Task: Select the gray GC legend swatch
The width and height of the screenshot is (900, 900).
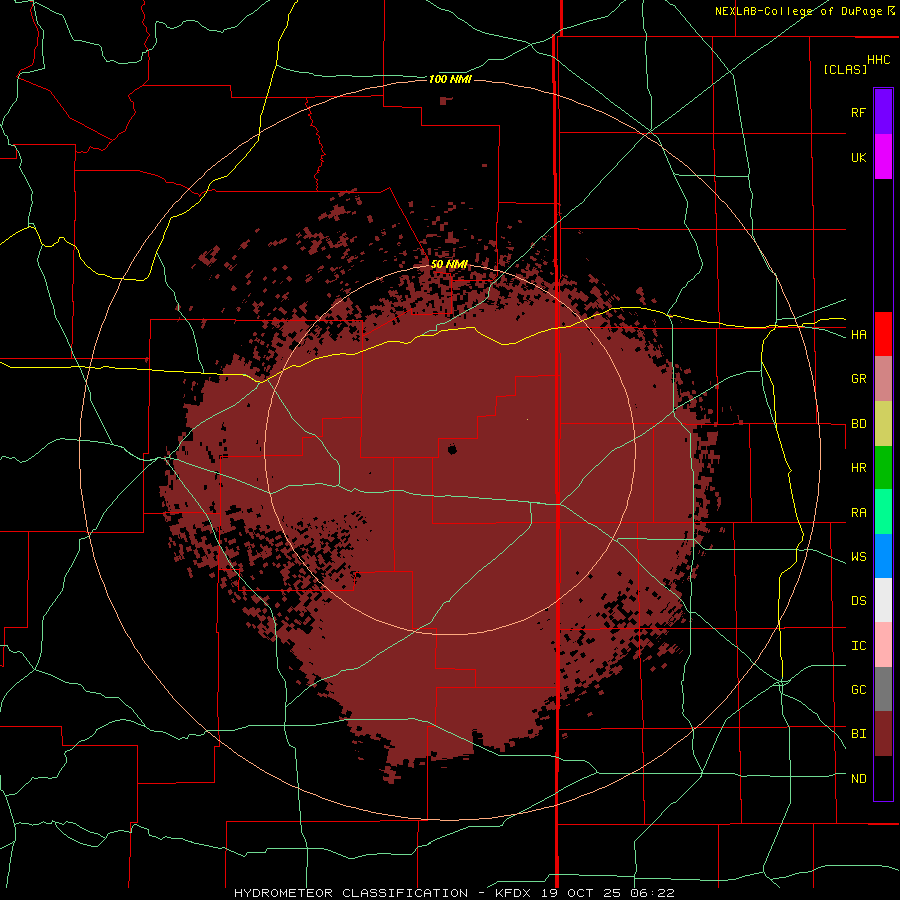Action: tap(883, 689)
